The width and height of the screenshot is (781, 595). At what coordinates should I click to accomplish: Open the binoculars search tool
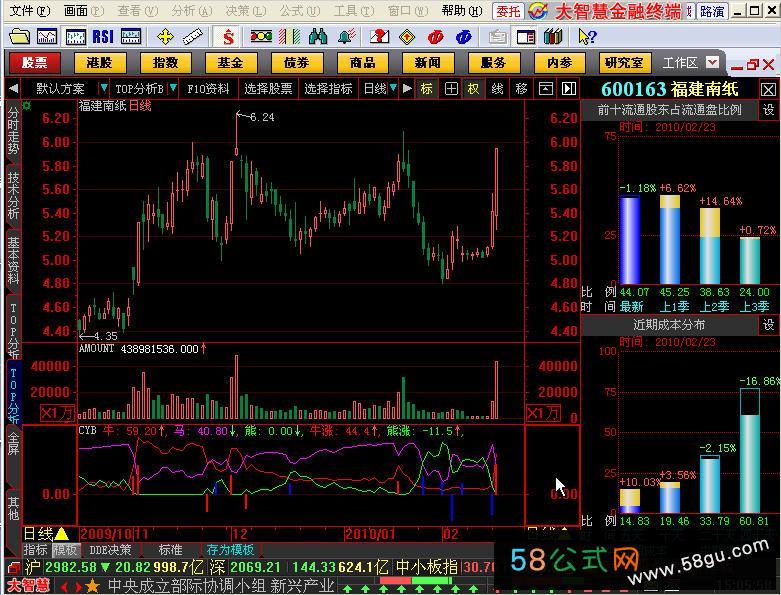[318, 36]
